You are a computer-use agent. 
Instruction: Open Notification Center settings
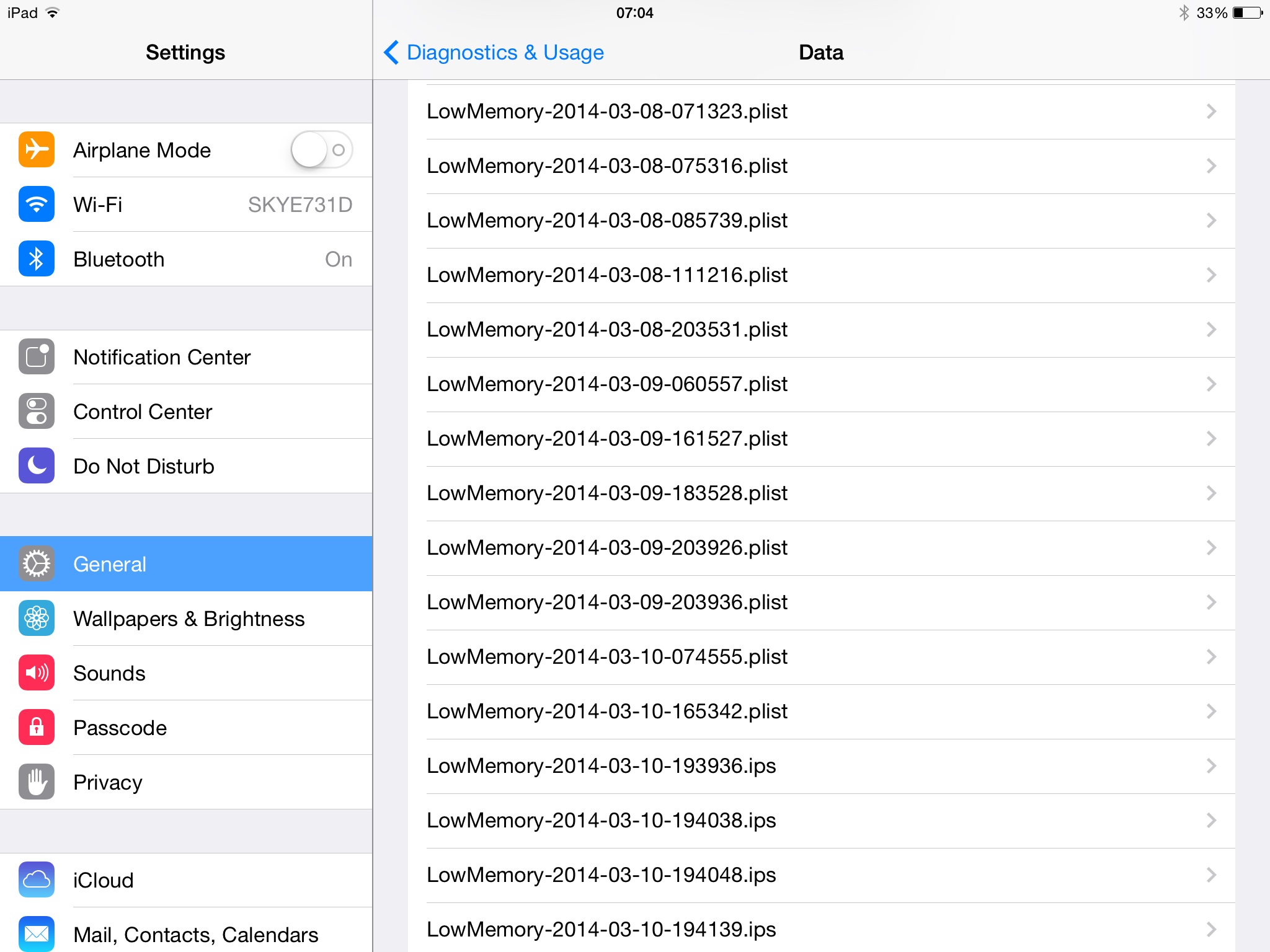click(186, 357)
